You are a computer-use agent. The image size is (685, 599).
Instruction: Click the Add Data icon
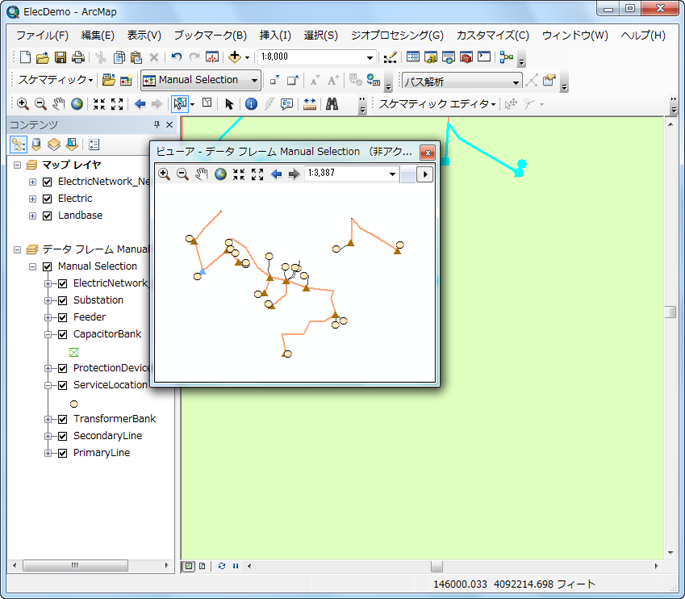[x=235, y=57]
